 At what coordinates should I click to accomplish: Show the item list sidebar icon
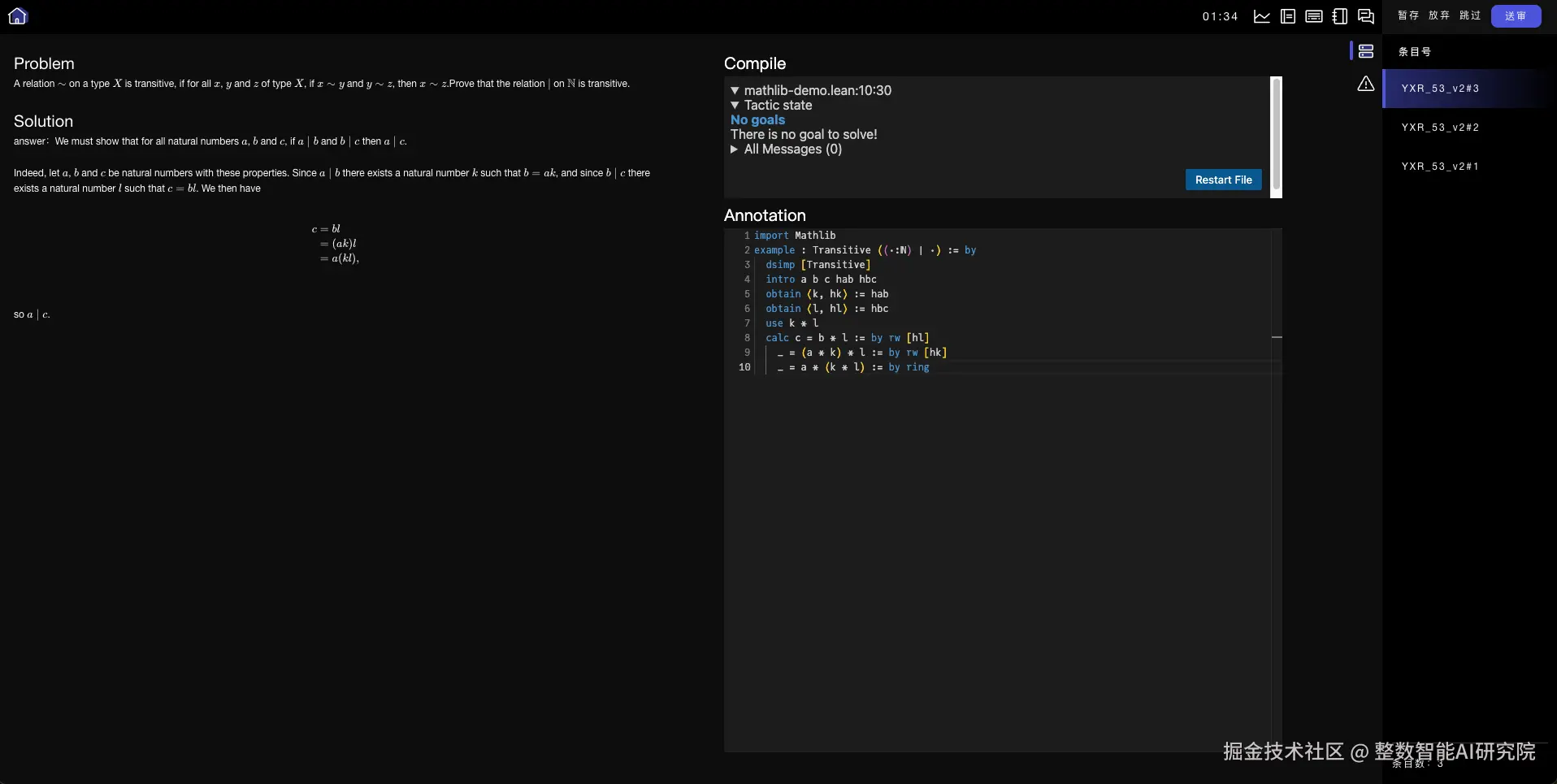1366,51
